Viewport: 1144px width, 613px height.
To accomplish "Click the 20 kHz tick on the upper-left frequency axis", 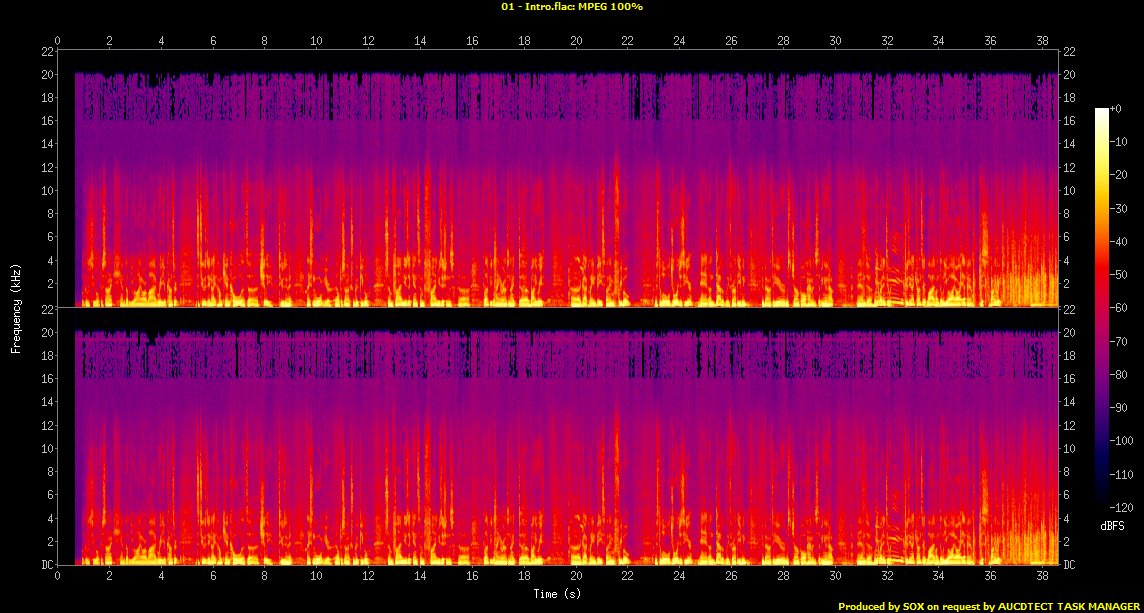I will tap(46, 74).
